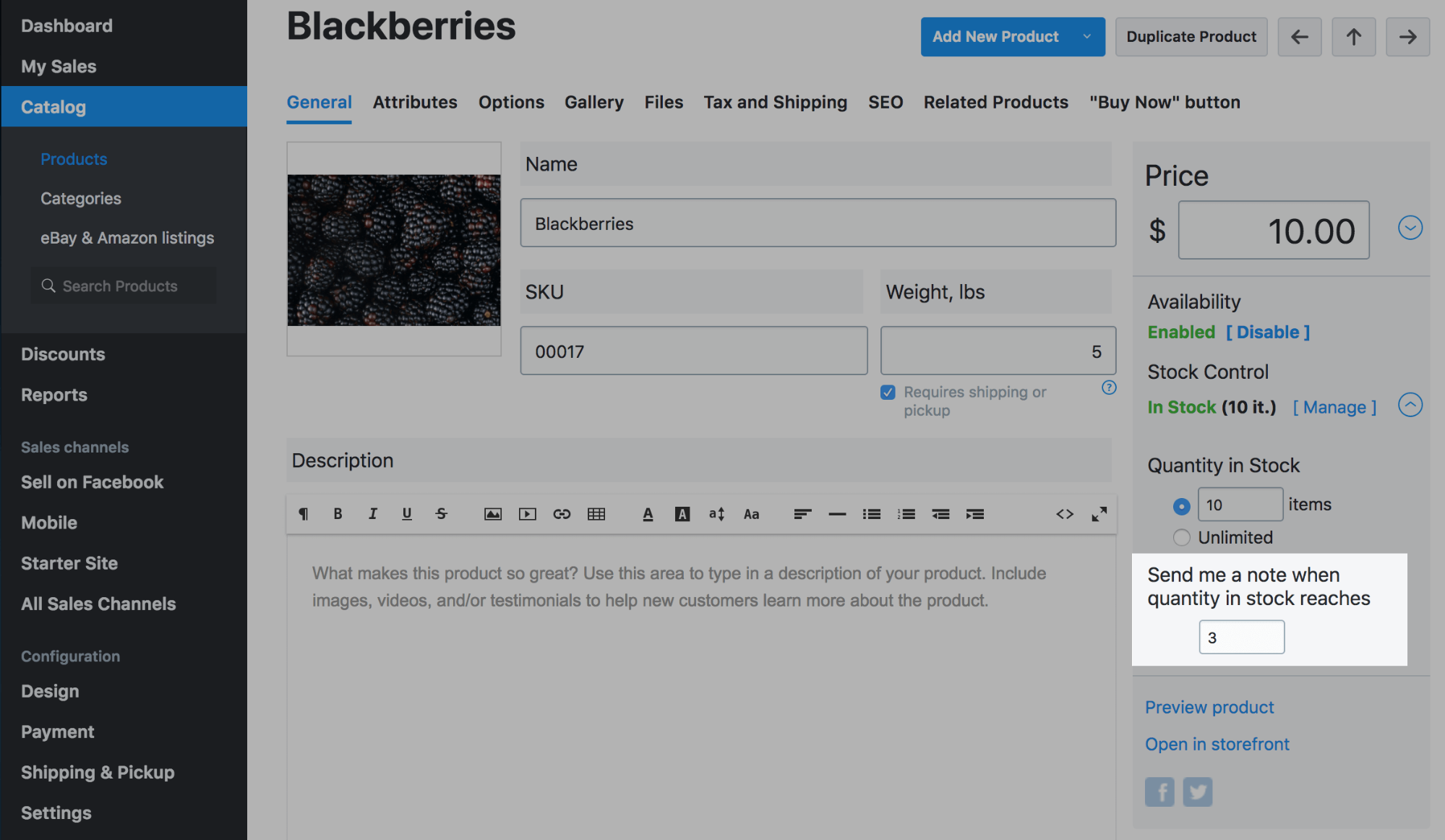The width and height of the screenshot is (1445, 840).
Task: Toggle bold formatting in the description editor
Action: pos(338,514)
